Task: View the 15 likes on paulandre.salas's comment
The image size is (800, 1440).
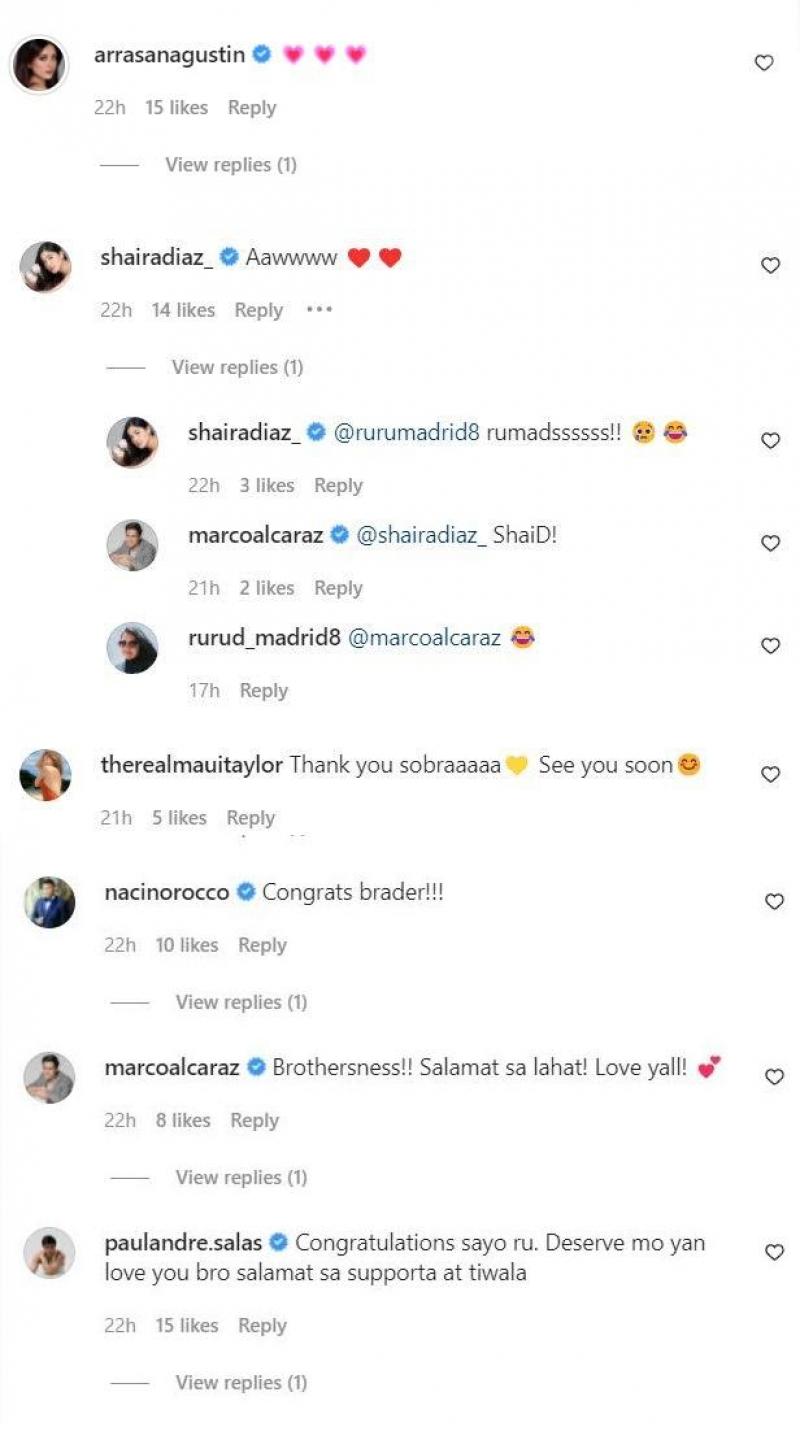Action: [x=186, y=1325]
